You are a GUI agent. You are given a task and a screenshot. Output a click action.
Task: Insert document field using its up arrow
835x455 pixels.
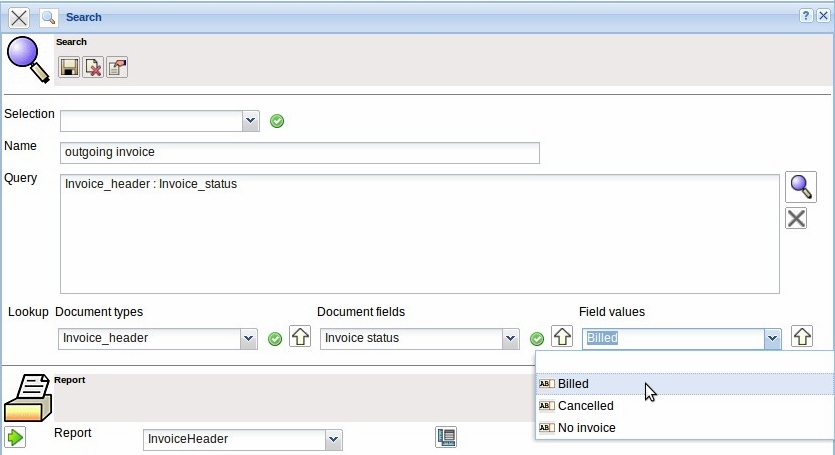[x=562, y=337]
